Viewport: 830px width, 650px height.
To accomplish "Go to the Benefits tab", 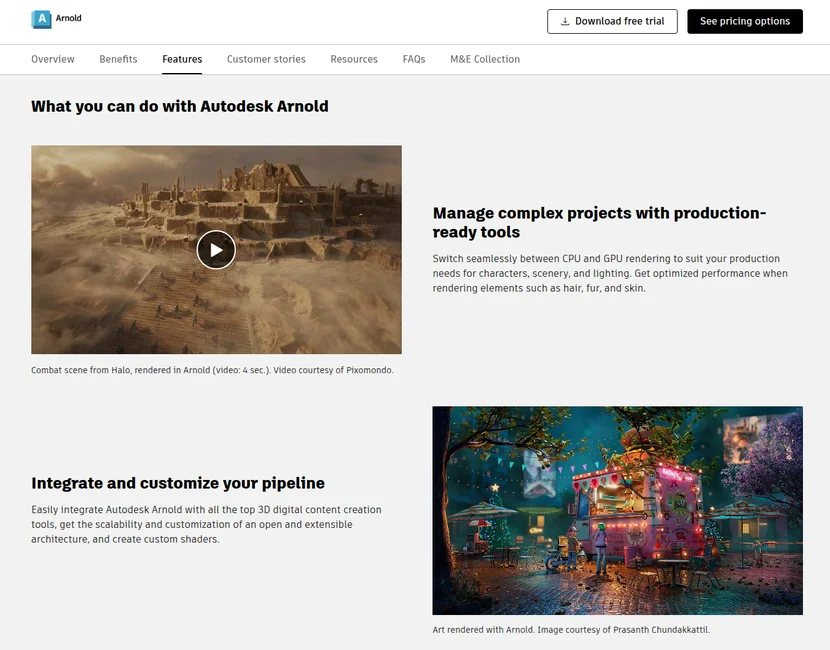I will [x=118, y=59].
